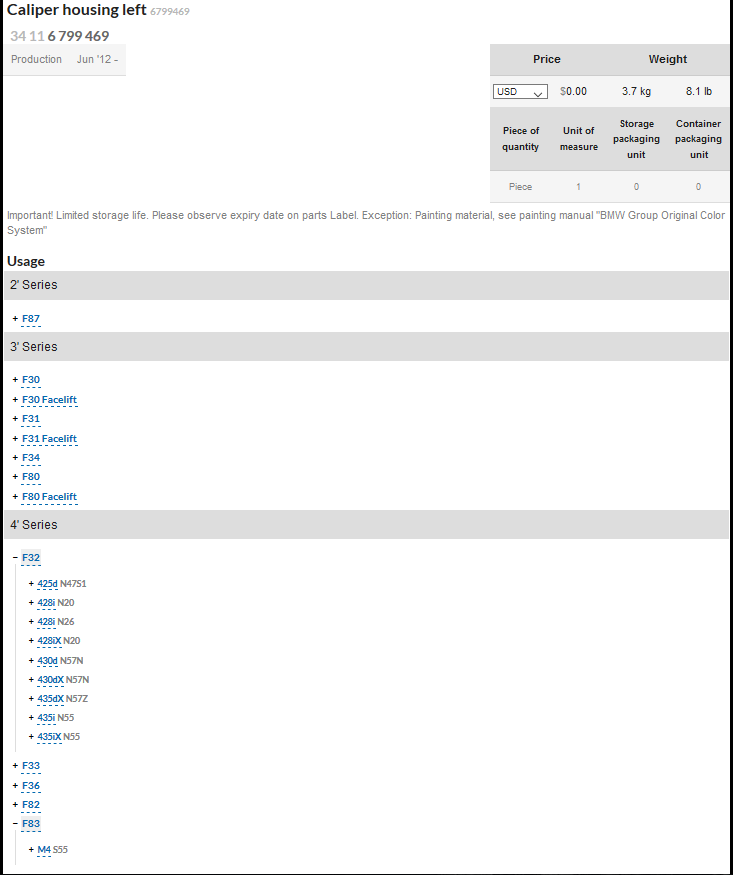Open the 428i N26 link
Image resolution: width=733 pixels, height=875 pixels.
click(46, 622)
